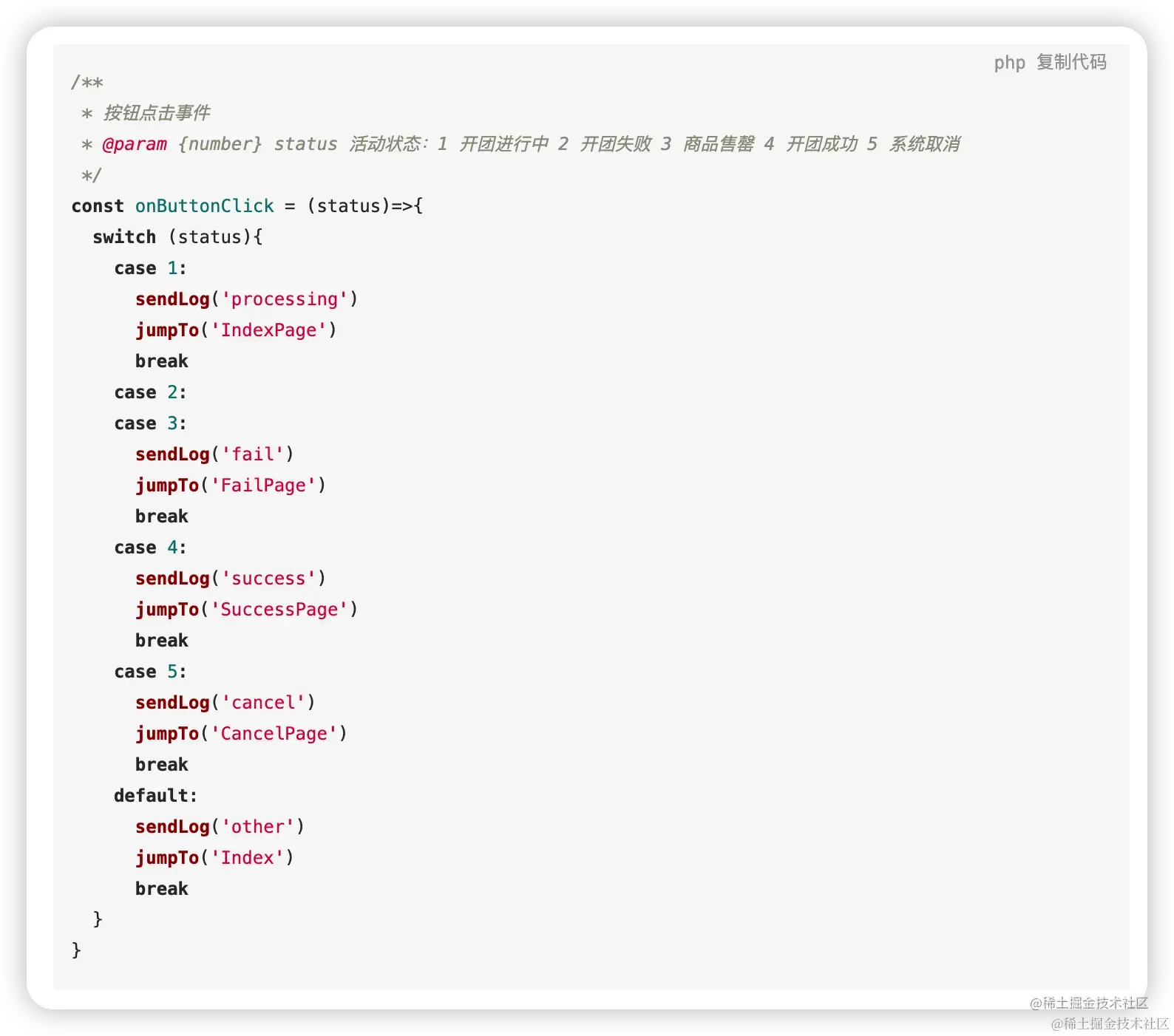Click the @param tag in comment
The image size is (1174, 1036).
[135, 144]
